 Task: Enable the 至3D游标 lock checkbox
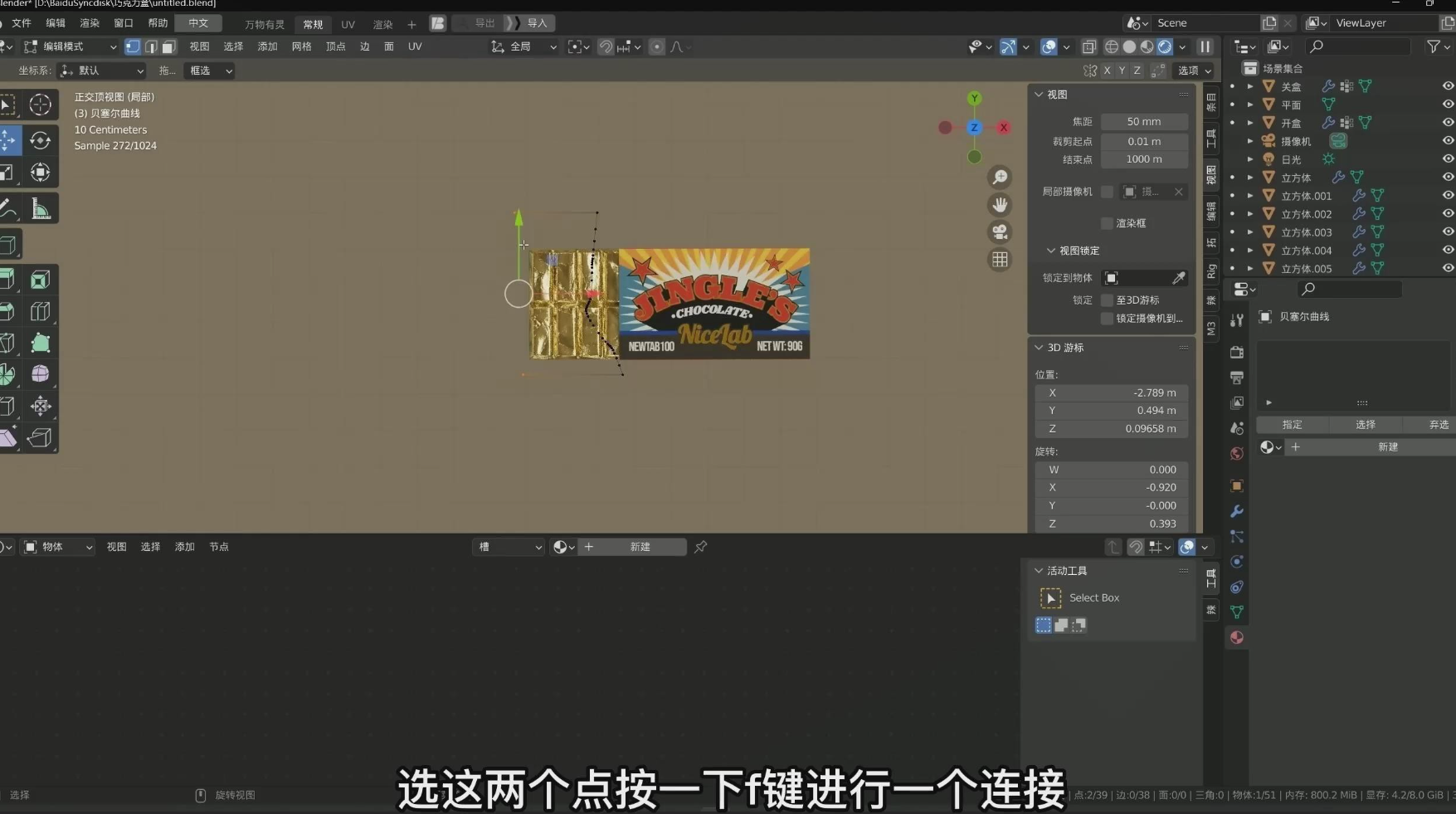1107,300
